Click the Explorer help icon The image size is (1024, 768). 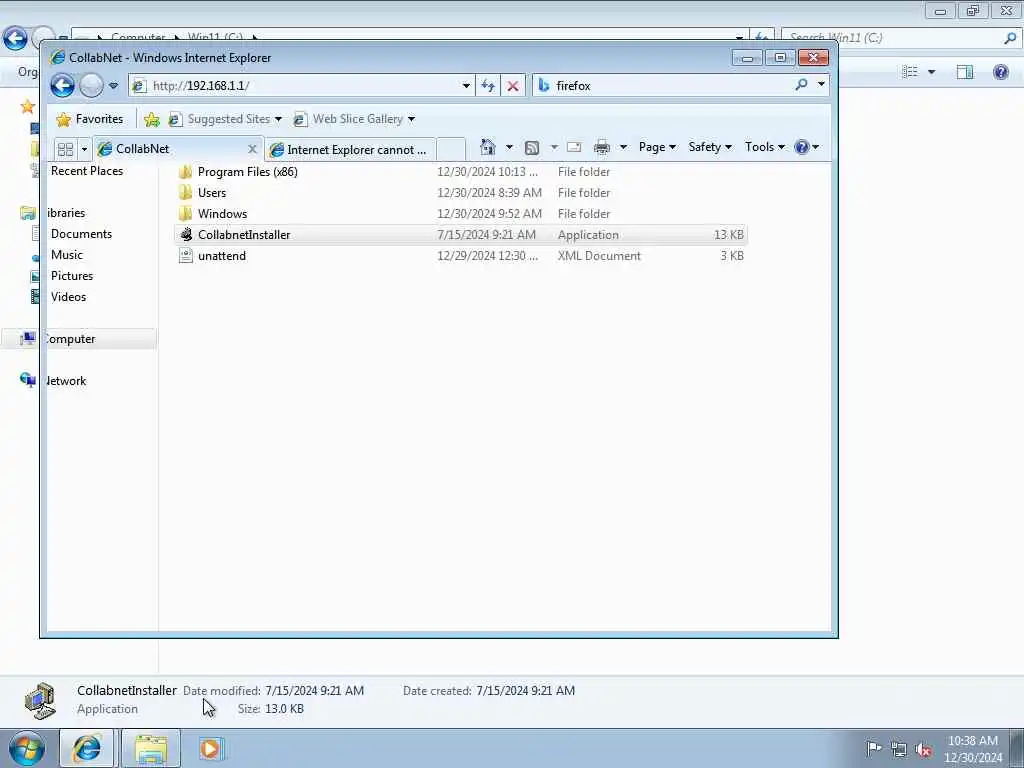point(1001,72)
